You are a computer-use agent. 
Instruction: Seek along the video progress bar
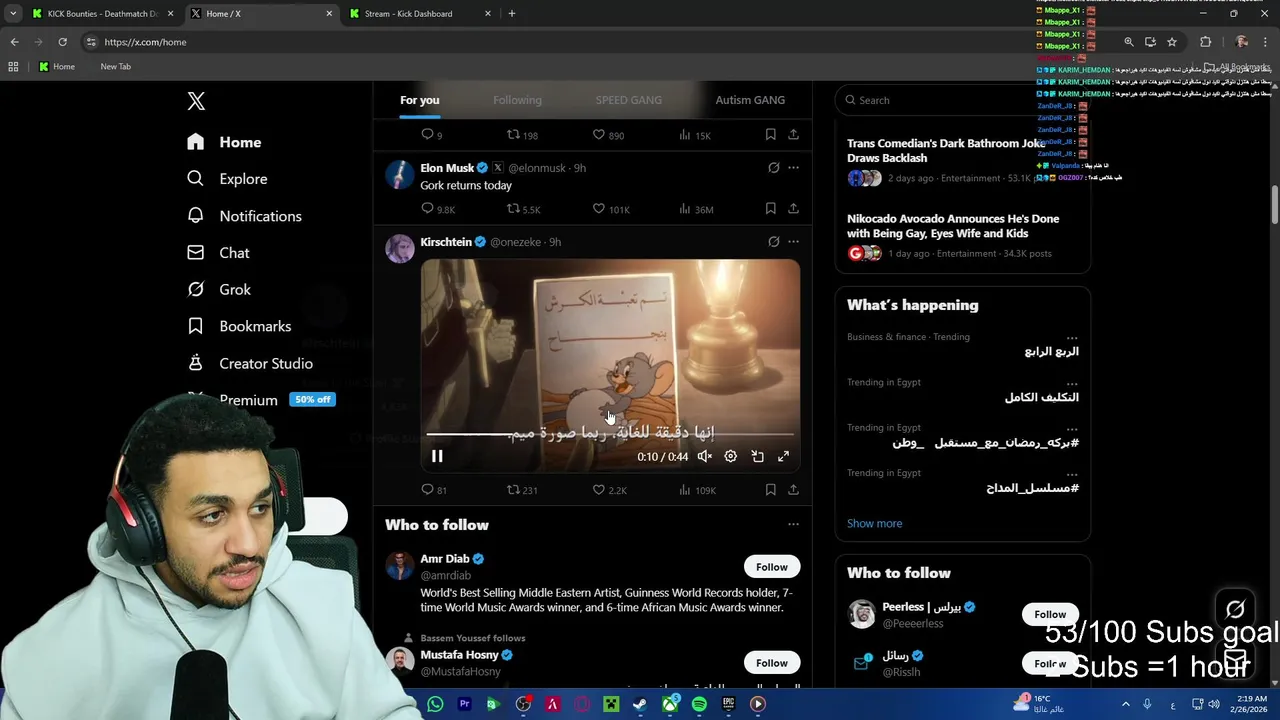(x=610, y=434)
